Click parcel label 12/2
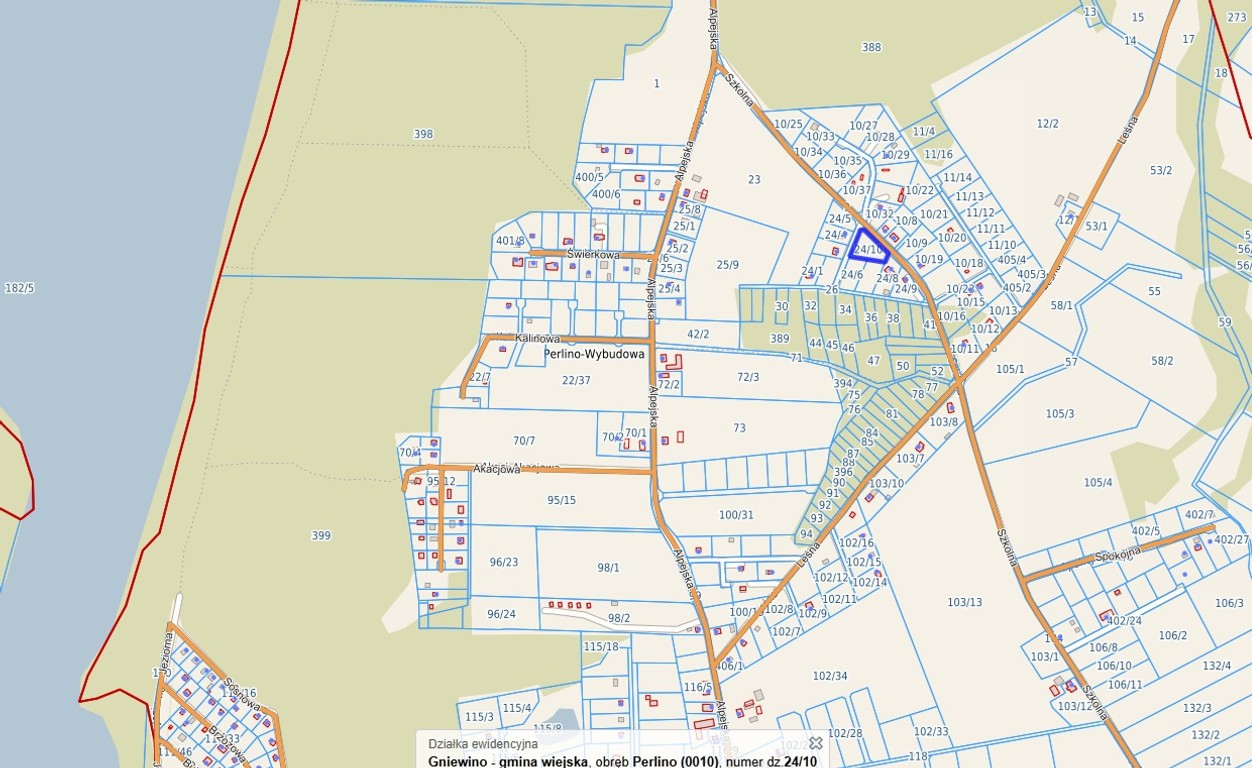The width and height of the screenshot is (1252, 768). (x=1047, y=124)
